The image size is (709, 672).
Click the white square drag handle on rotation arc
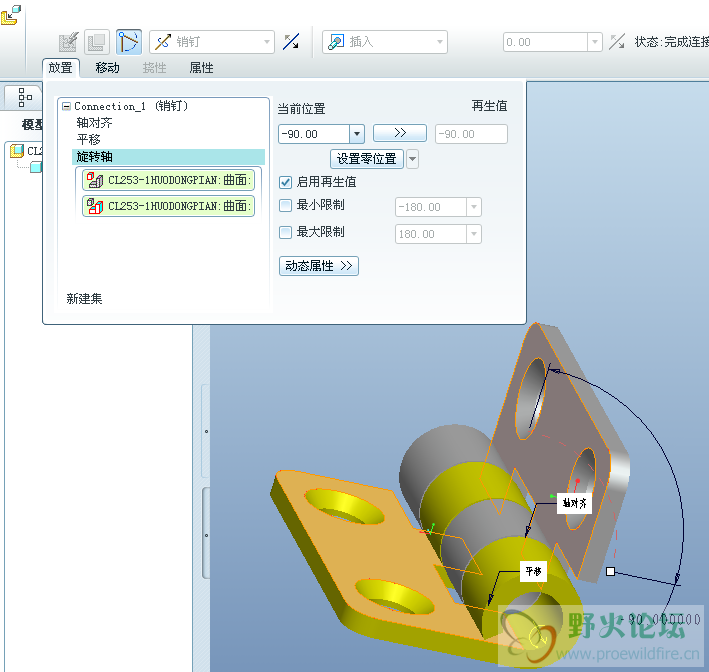[x=610, y=572]
